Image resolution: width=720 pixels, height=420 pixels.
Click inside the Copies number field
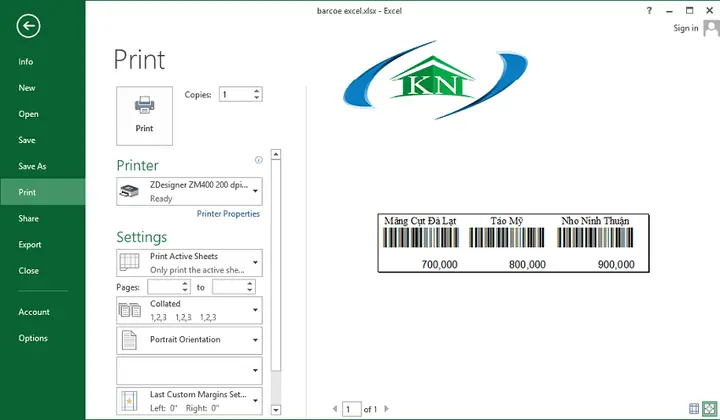tap(235, 95)
